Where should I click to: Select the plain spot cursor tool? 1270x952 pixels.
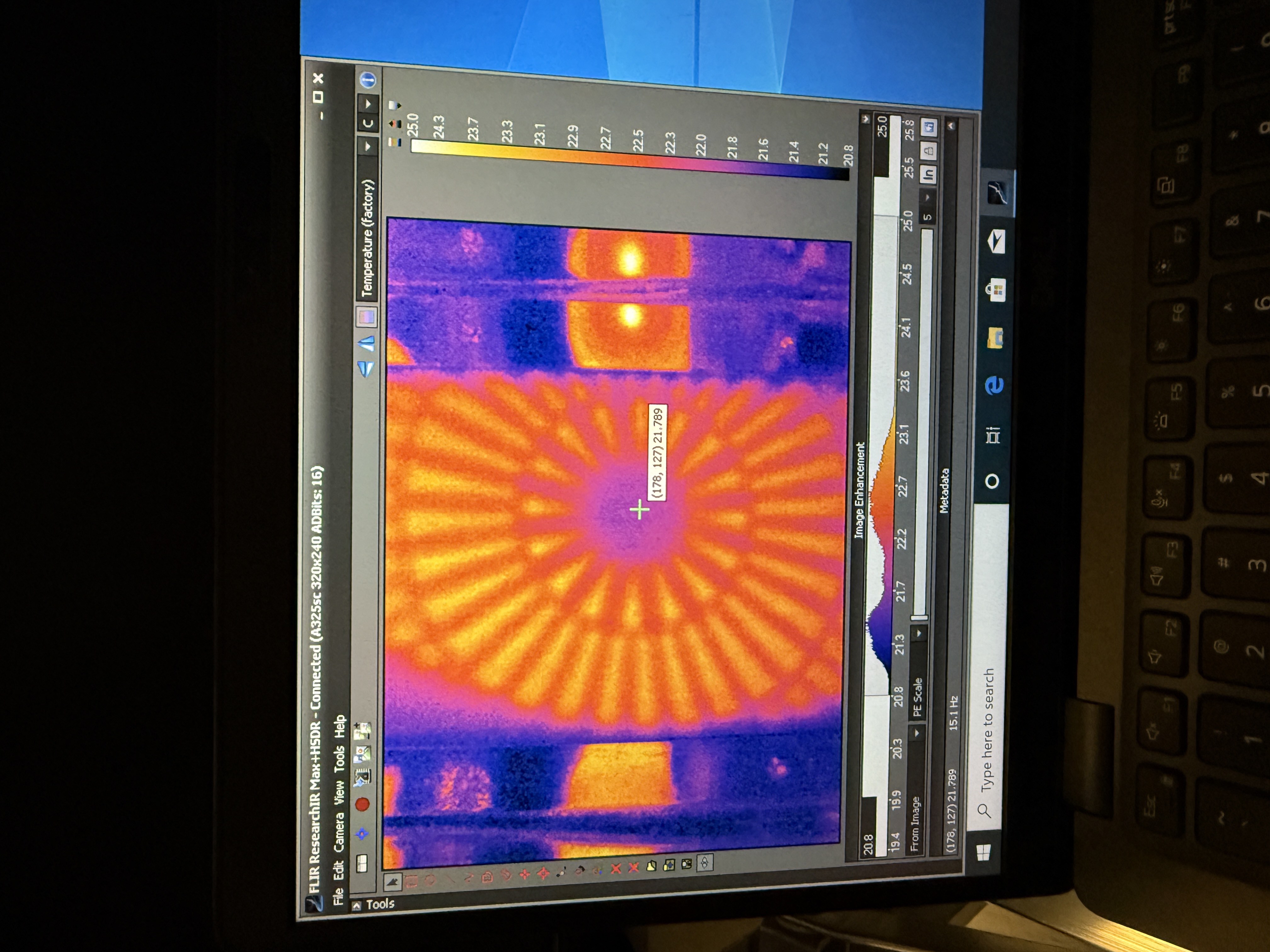click(525, 875)
